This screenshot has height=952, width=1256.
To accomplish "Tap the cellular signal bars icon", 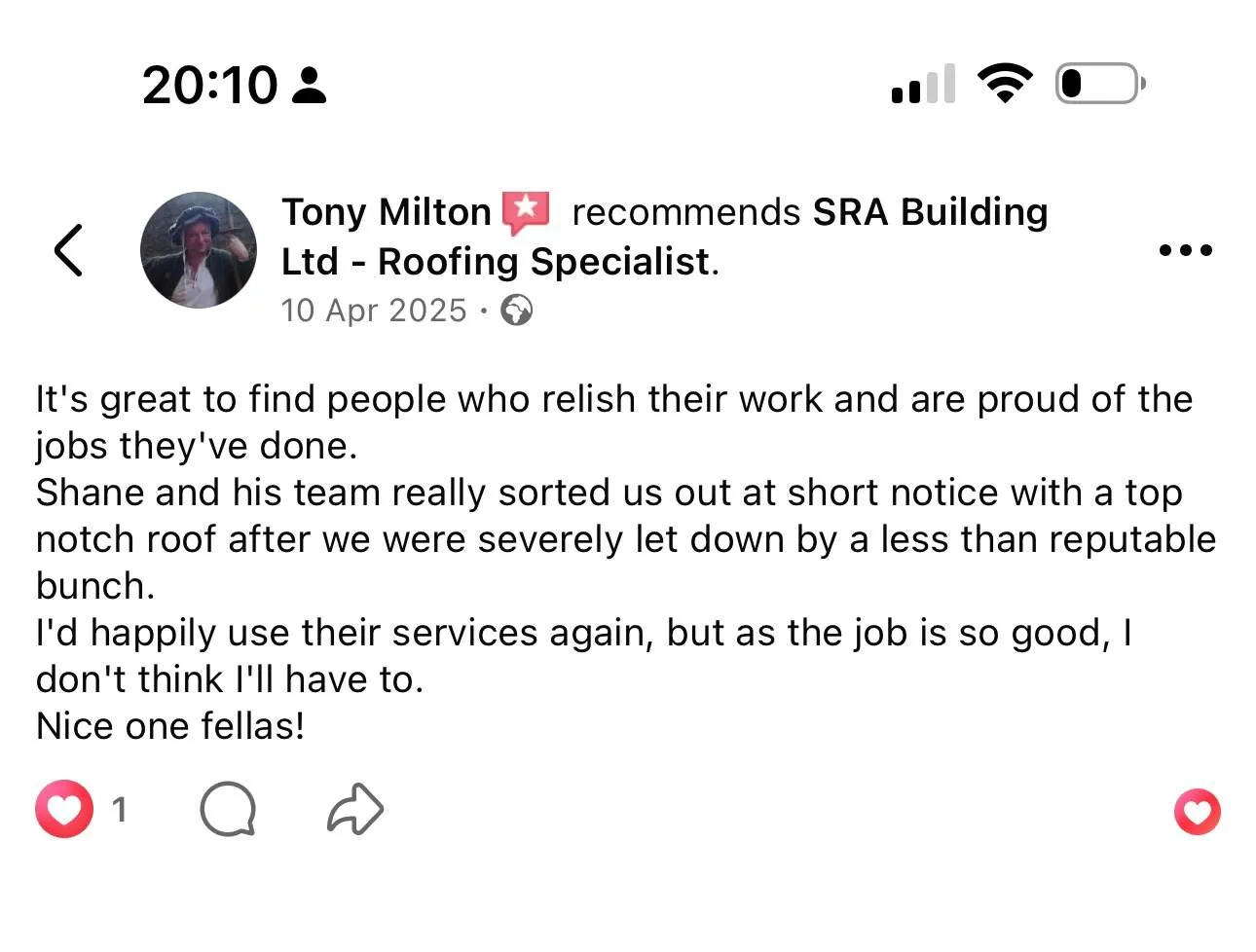I will coord(923,85).
